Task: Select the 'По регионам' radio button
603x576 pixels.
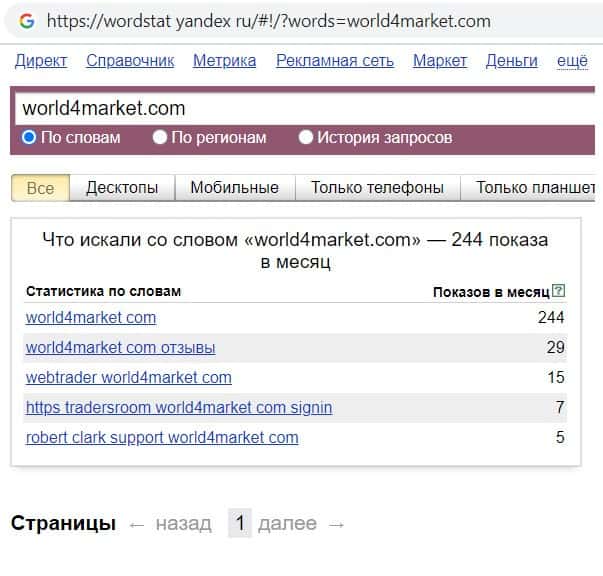Action: coord(160,138)
